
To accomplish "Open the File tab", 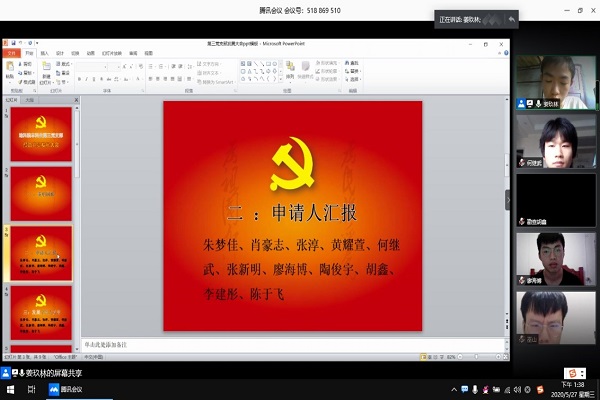I will (12, 52).
